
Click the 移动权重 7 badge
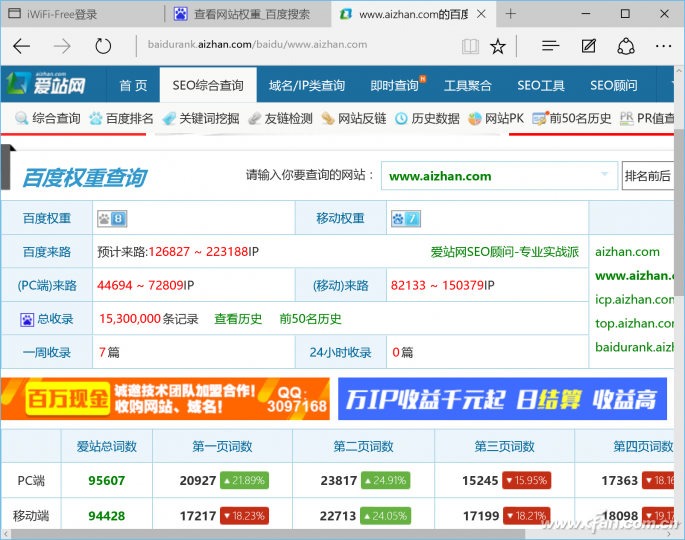click(406, 219)
